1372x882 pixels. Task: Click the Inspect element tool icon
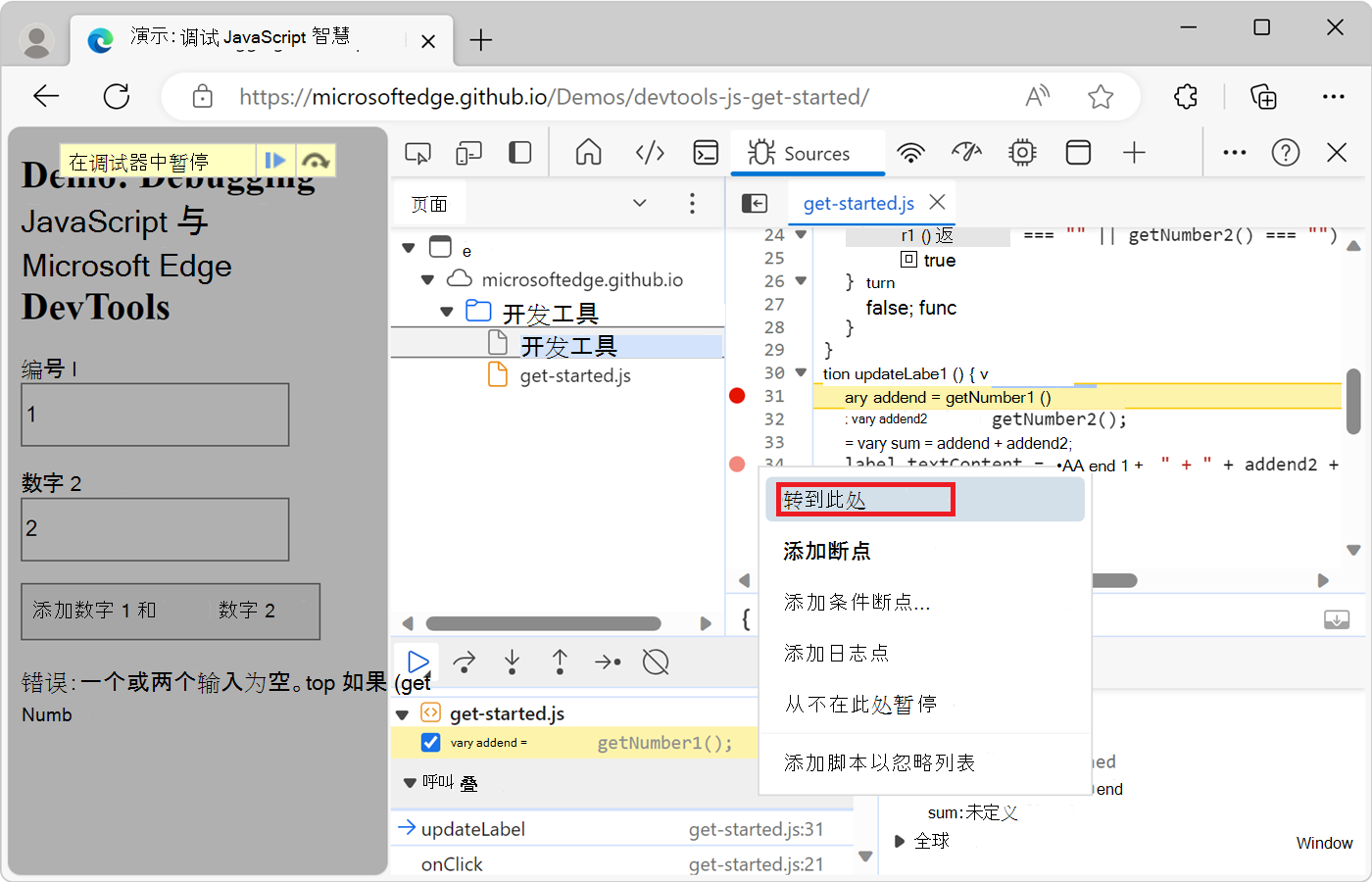tap(417, 153)
